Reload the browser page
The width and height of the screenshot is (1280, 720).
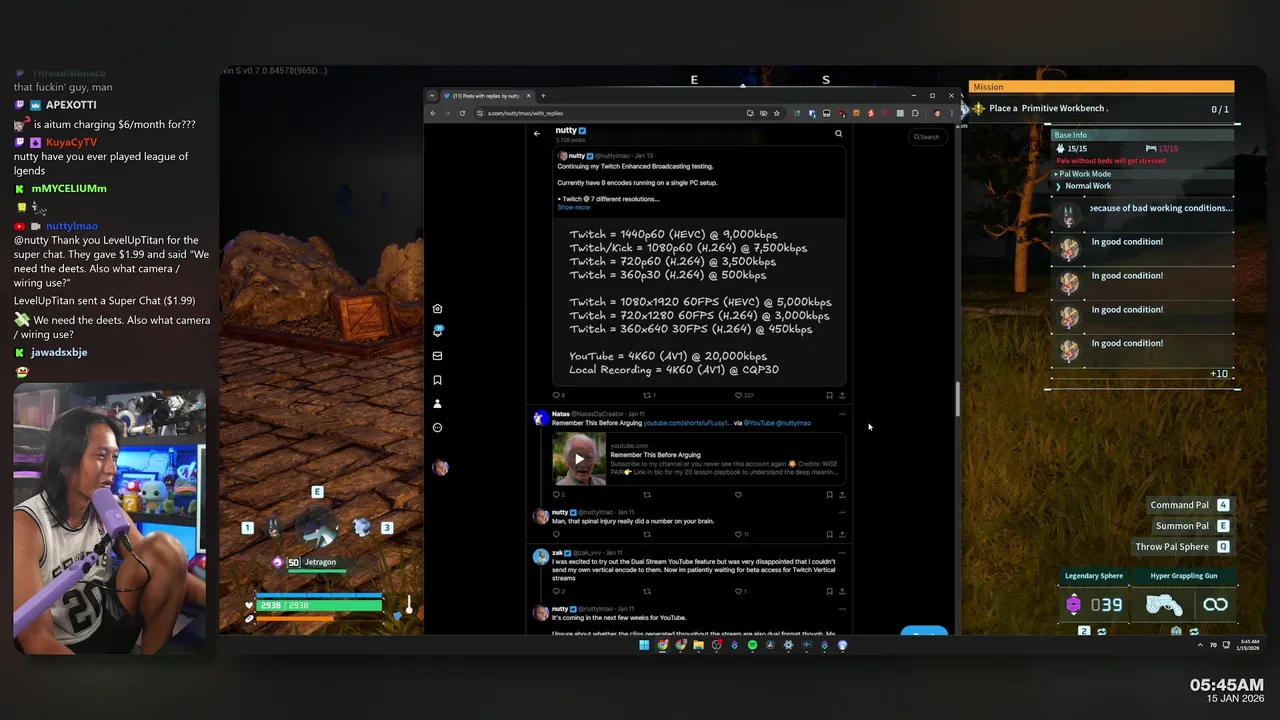[462, 113]
